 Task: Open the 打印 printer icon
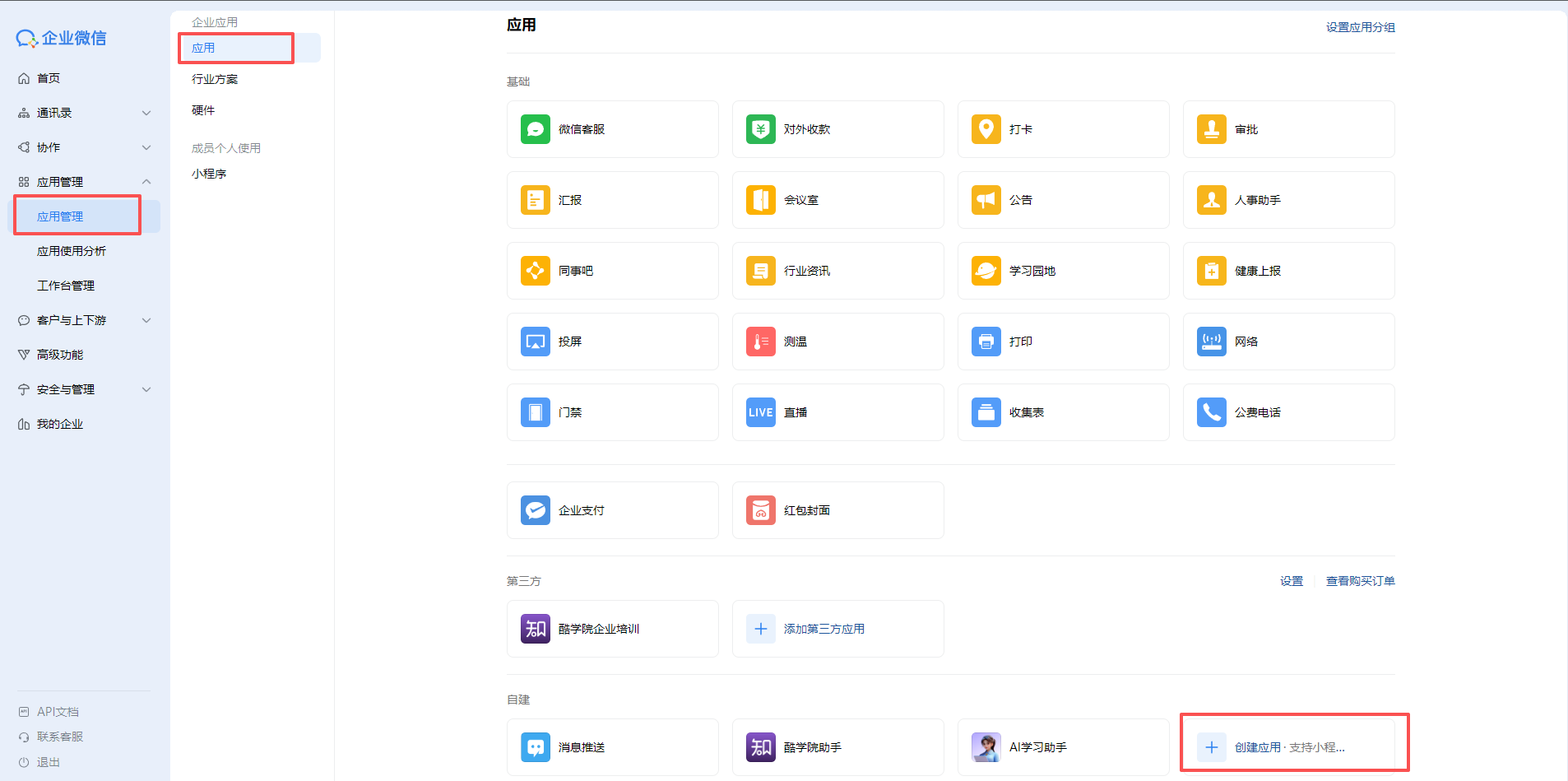(x=986, y=342)
